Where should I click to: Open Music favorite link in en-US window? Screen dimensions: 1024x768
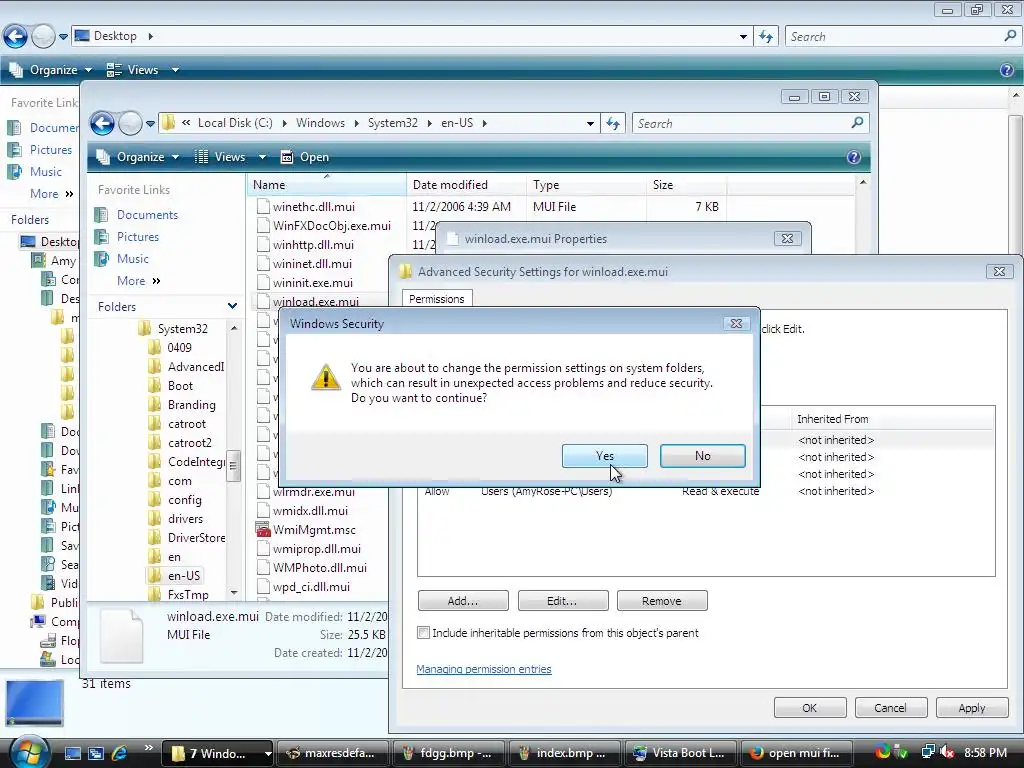pos(133,259)
